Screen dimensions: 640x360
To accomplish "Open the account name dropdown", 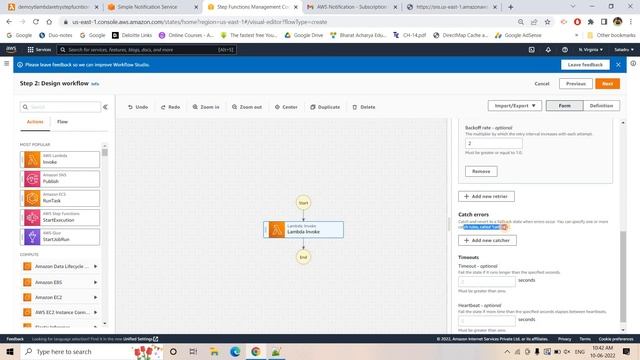I will pyautogui.click(x=624, y=49).
